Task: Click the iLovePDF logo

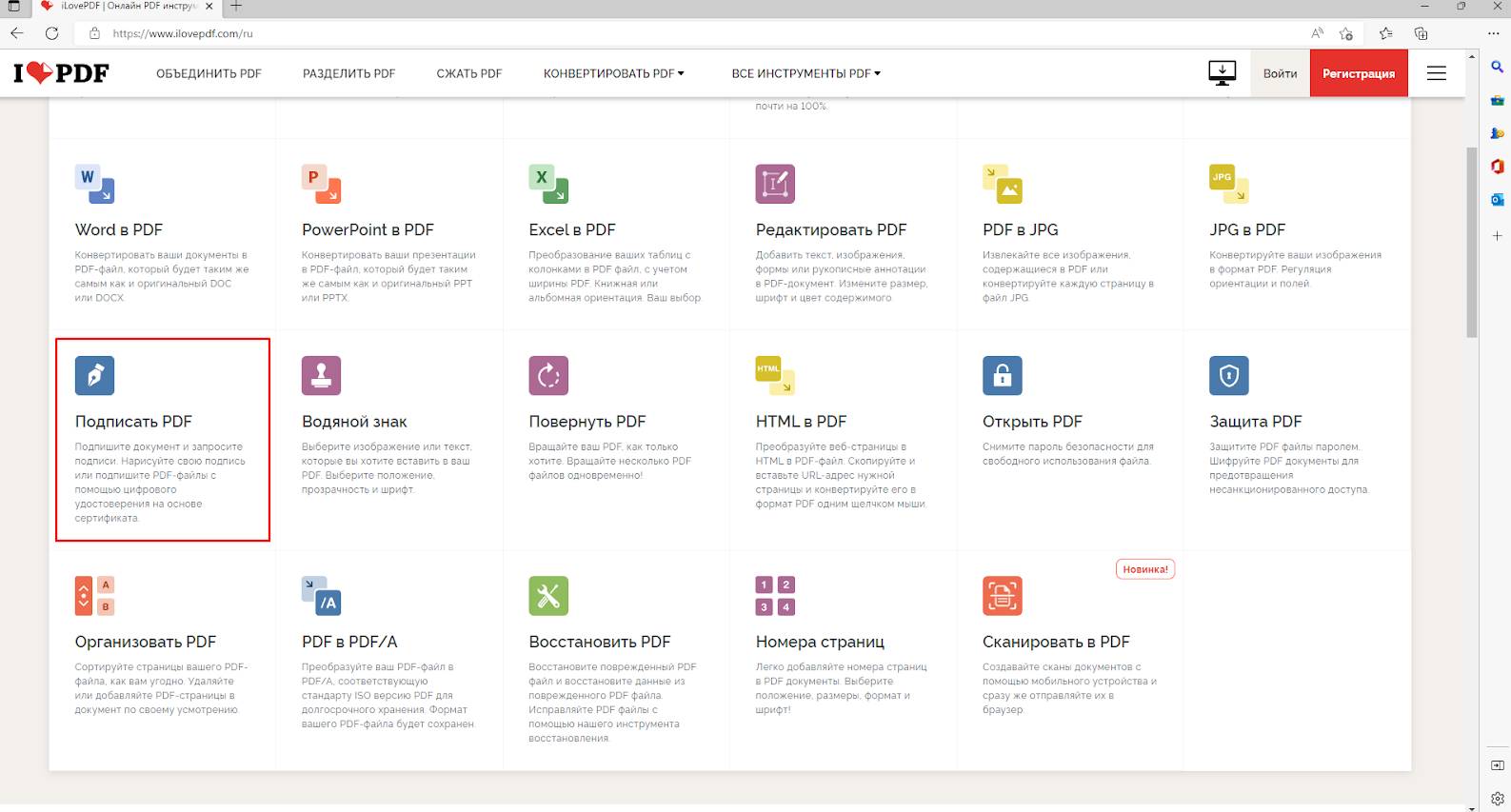Action: click(x=61, y=73)
